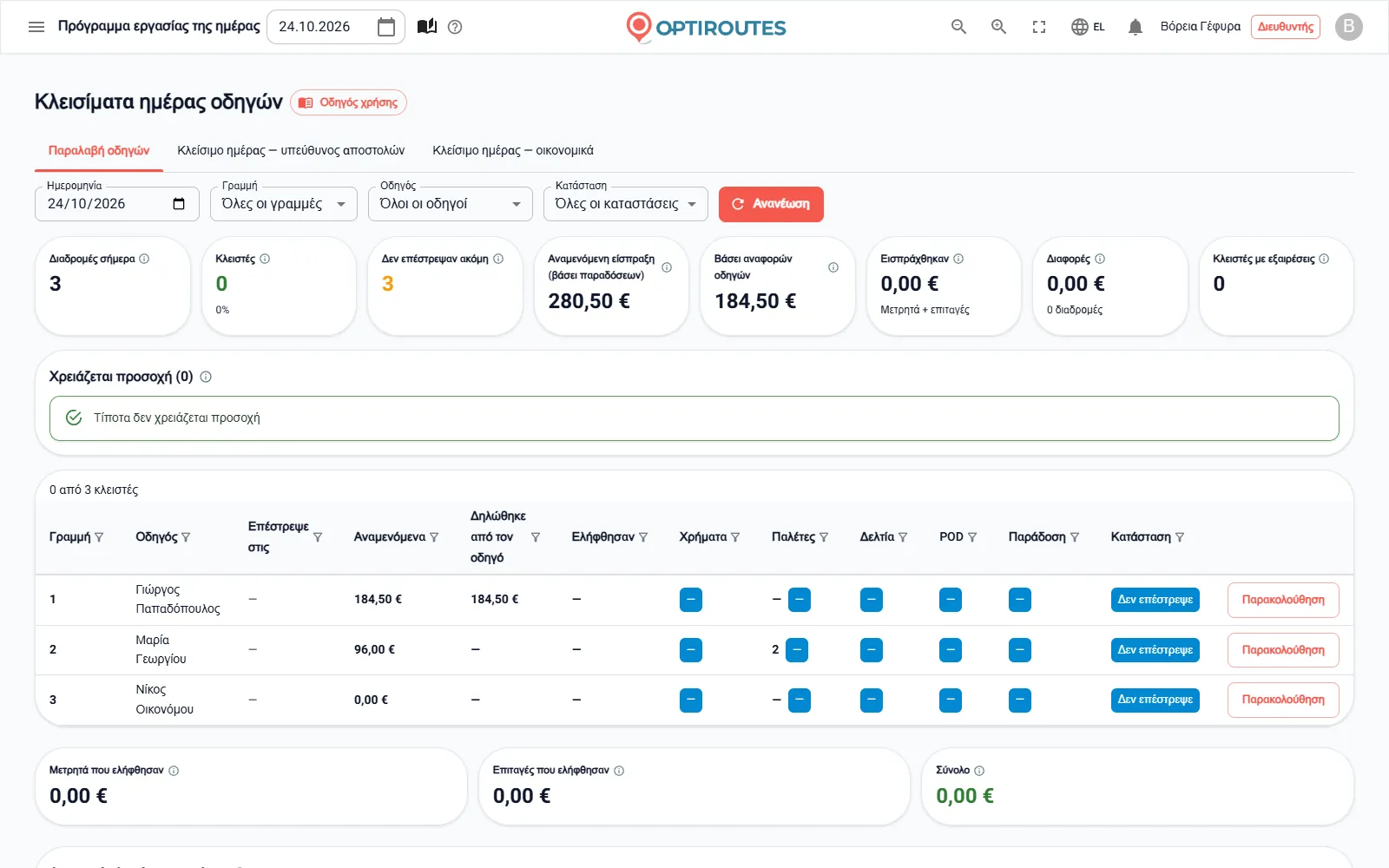The width and height of the screenshot is (1389, 868).
Task: Click Παρακολούθηση for Νίκος Οικονόμου
Action: point(1283,700)
